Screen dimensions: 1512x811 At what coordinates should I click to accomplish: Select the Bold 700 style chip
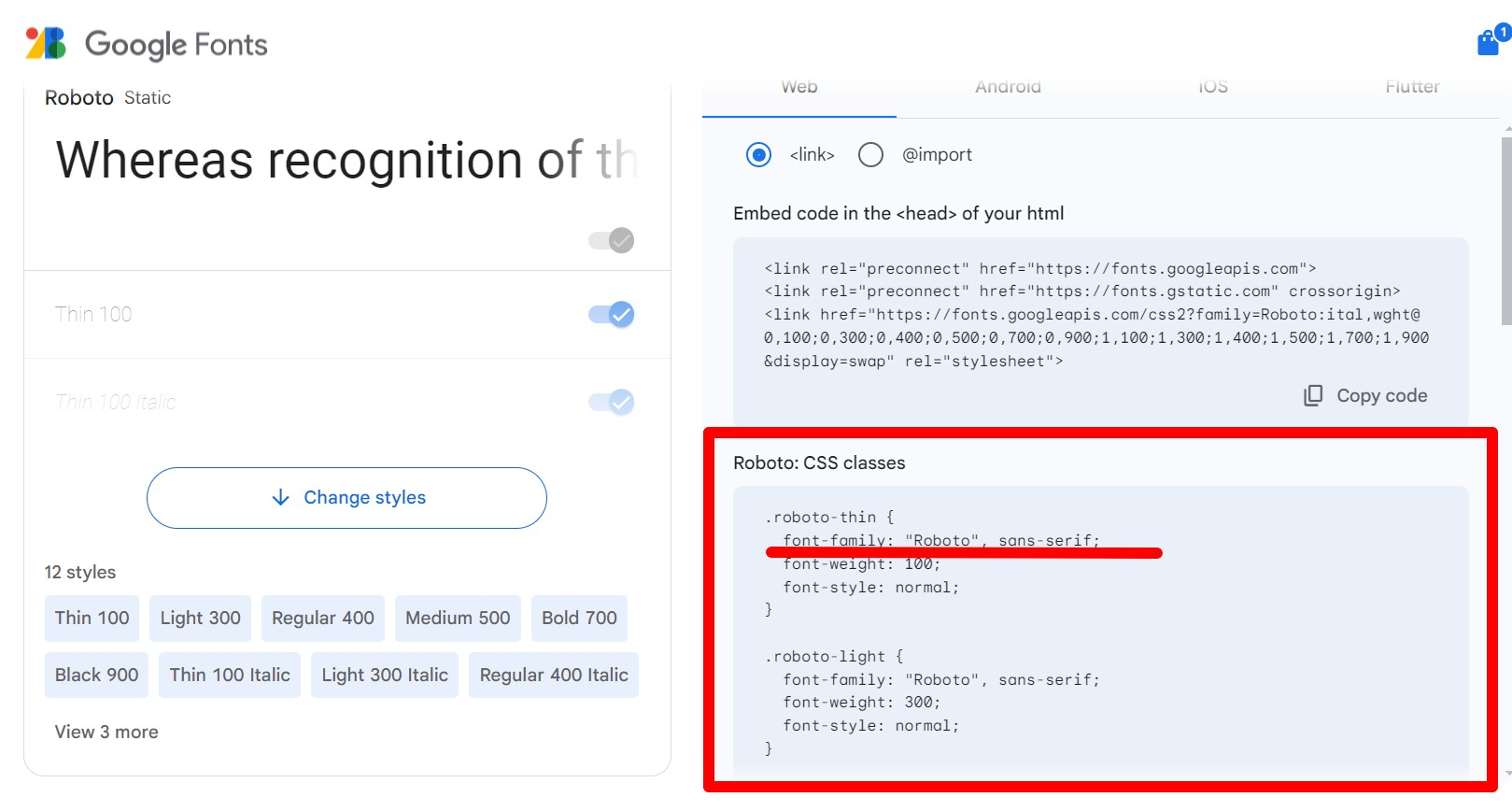pos(579,619)
